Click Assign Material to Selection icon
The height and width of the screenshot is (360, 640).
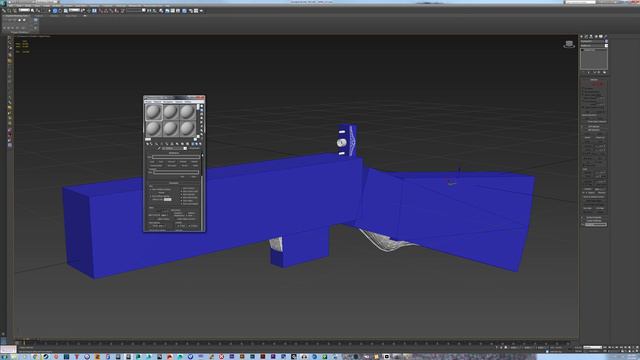pos(157,144)
